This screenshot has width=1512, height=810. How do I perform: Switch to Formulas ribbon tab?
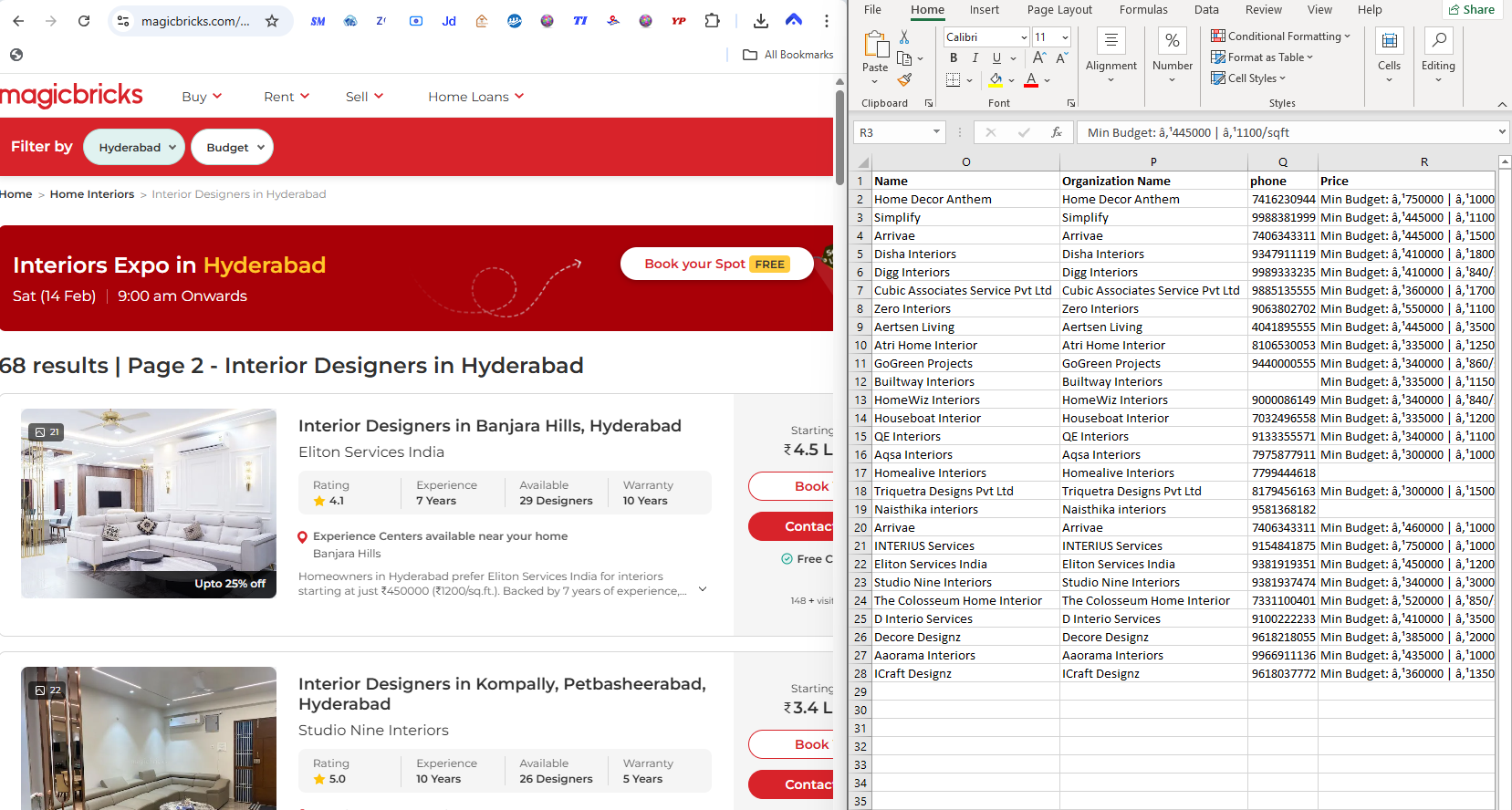[1143, 10]
